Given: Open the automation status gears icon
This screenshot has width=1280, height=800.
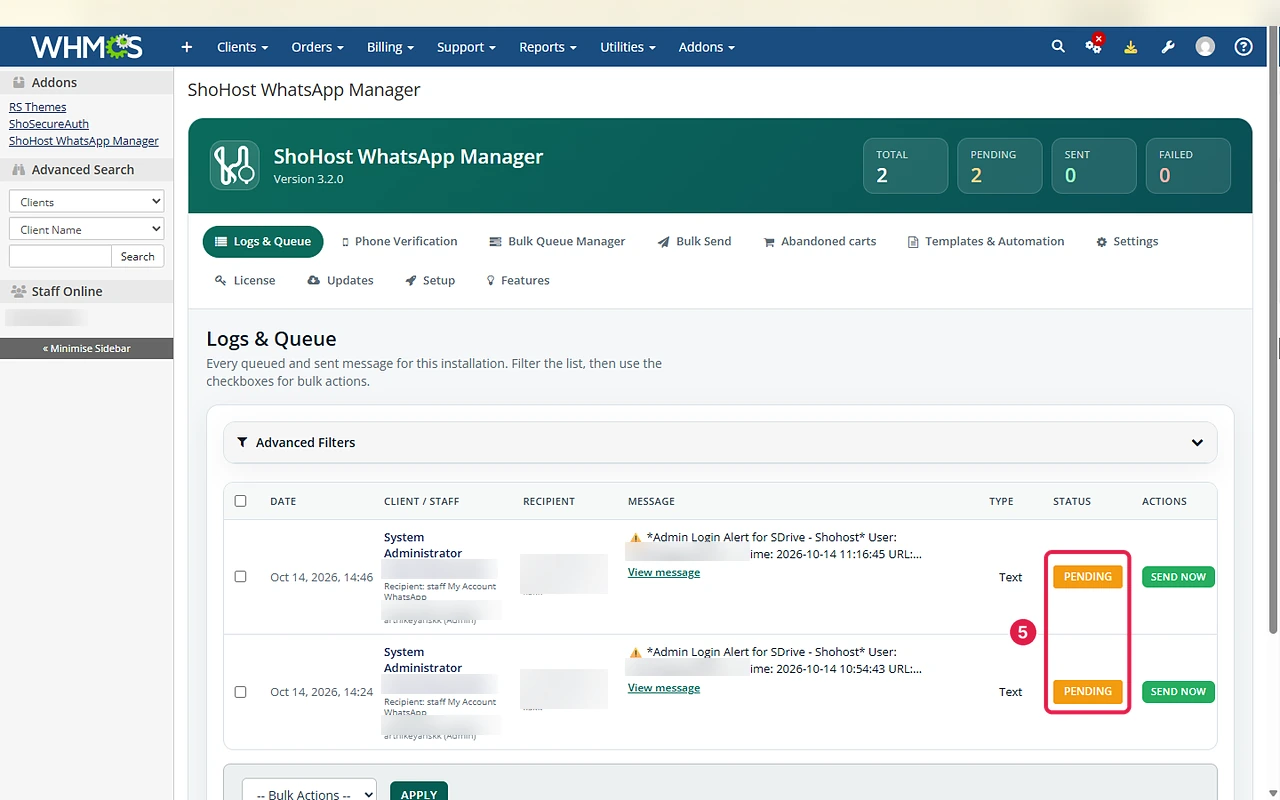Looking at the screenshot, I should tap(1094, 46).
